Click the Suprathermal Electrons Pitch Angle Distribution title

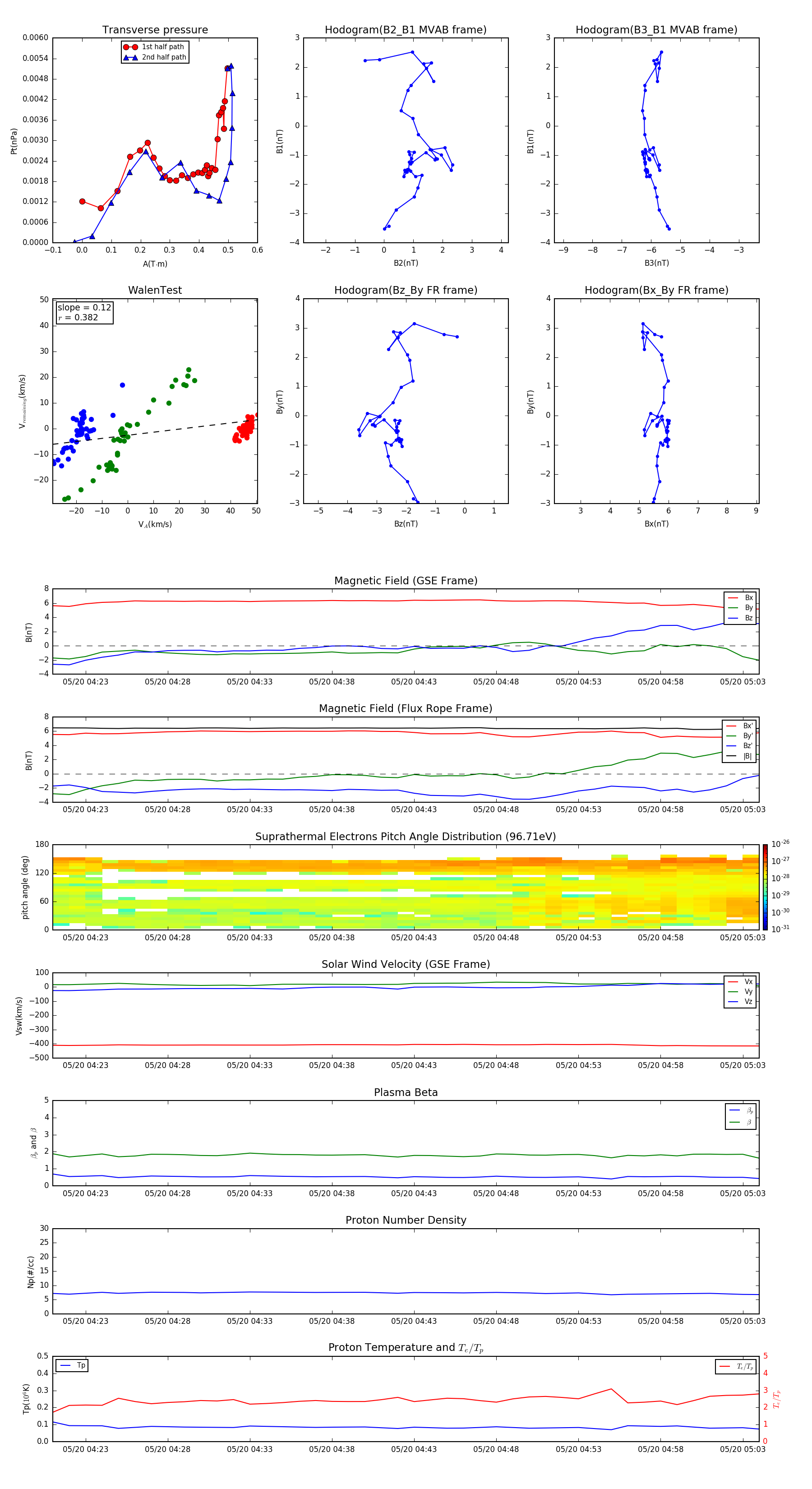click(406, 837)
